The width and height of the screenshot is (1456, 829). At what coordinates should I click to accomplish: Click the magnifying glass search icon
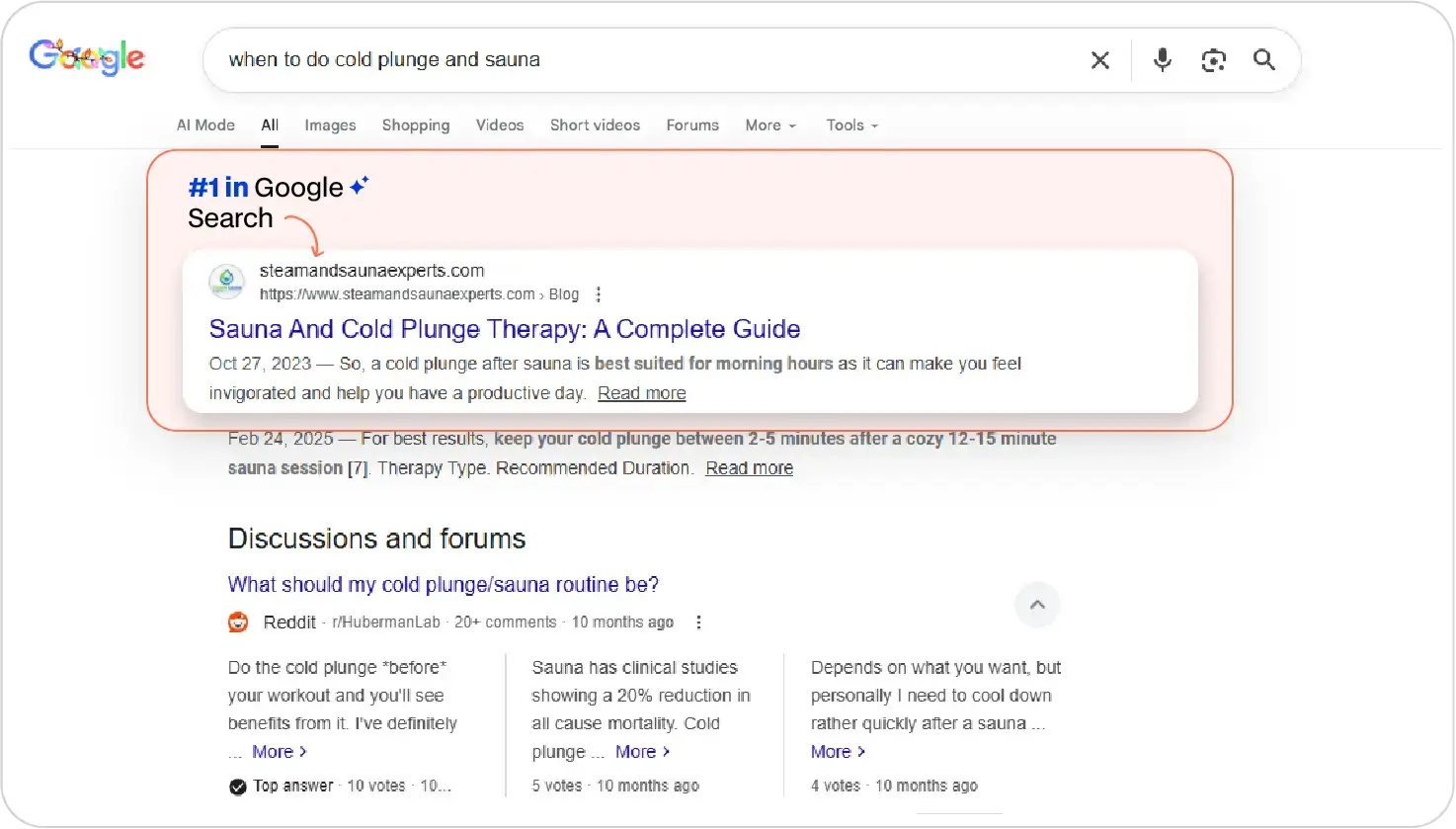(x=1263, y=60)
